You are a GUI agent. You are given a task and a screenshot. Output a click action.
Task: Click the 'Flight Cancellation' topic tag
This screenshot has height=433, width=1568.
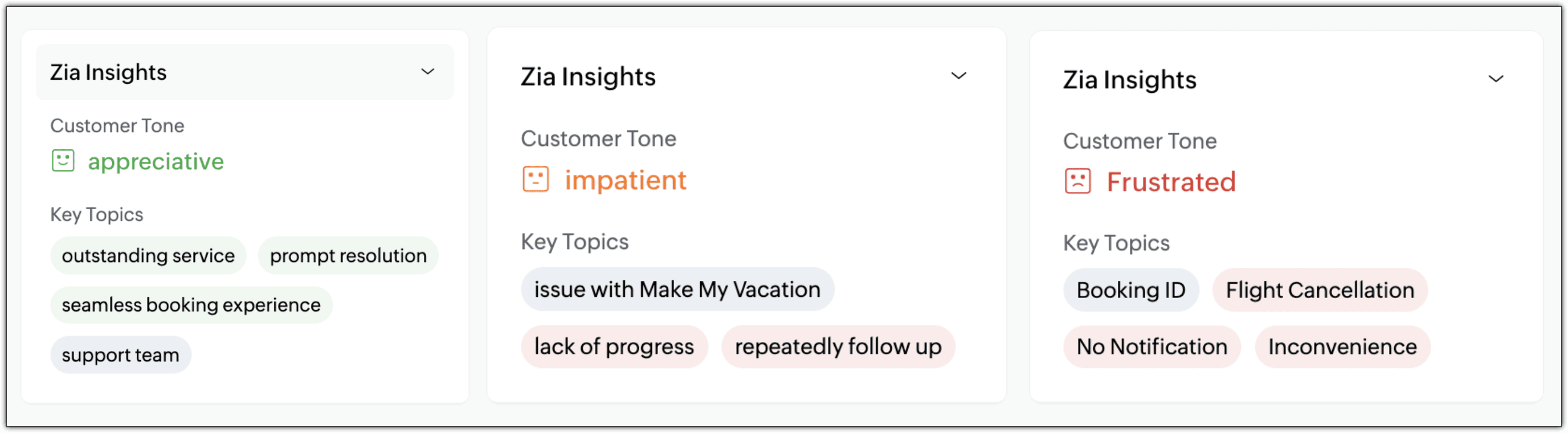(x=1320, y=290)
